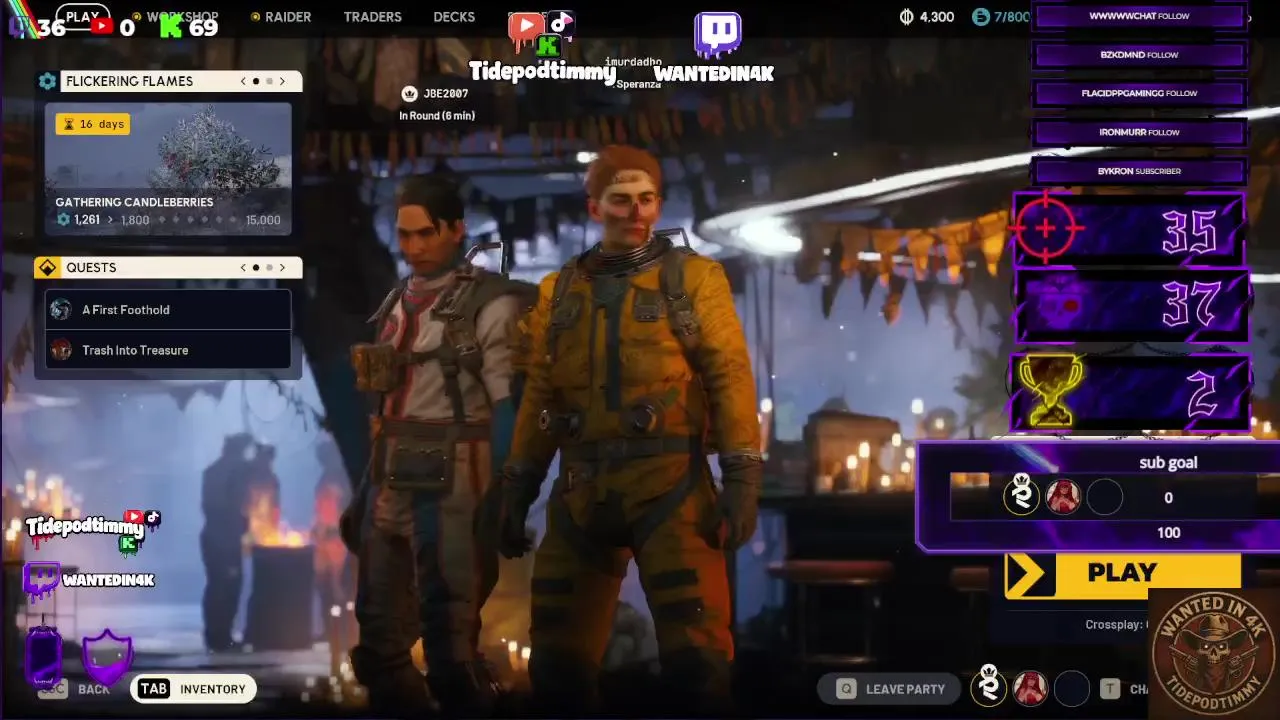Click the Back button with ESC key
Image resolution: width=1280 pixels, height=720 pixels.
click(x=74, y=689)
